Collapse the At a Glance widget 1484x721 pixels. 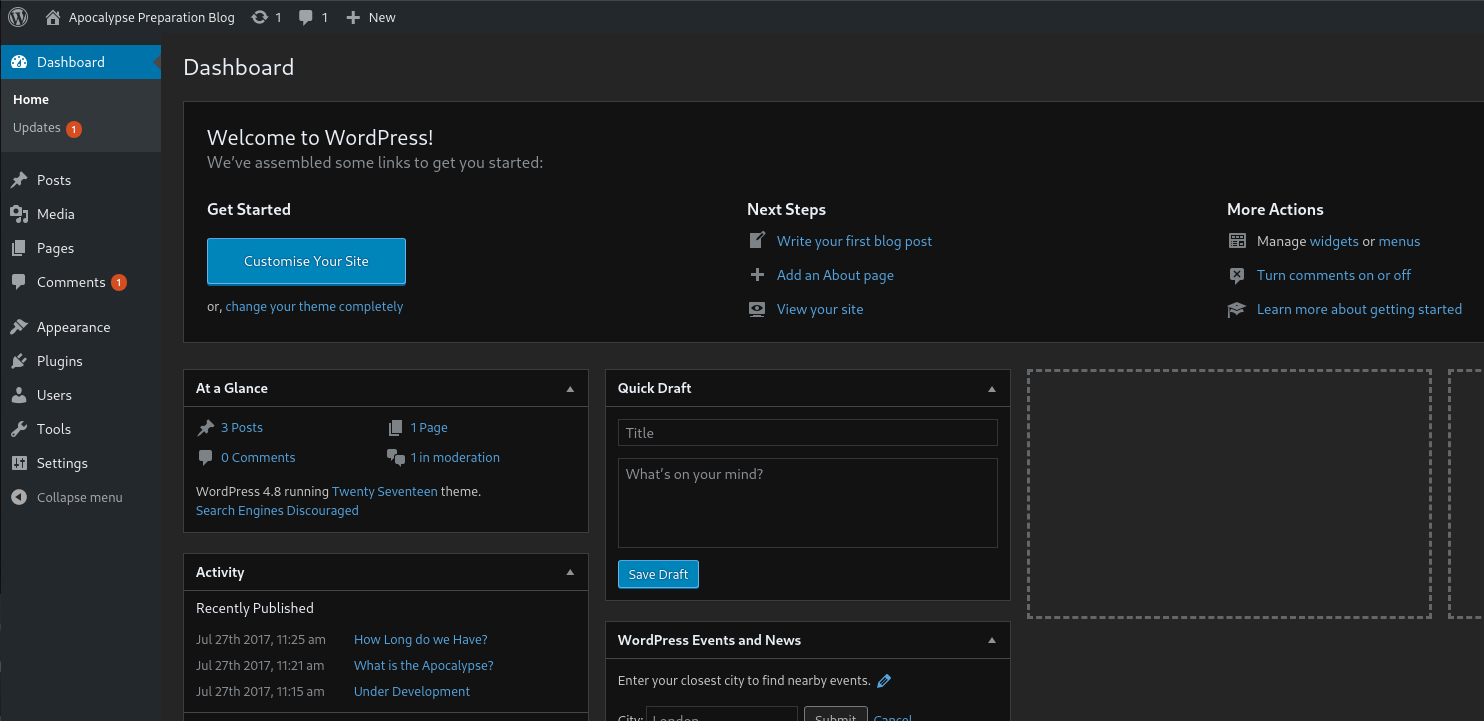570,388
